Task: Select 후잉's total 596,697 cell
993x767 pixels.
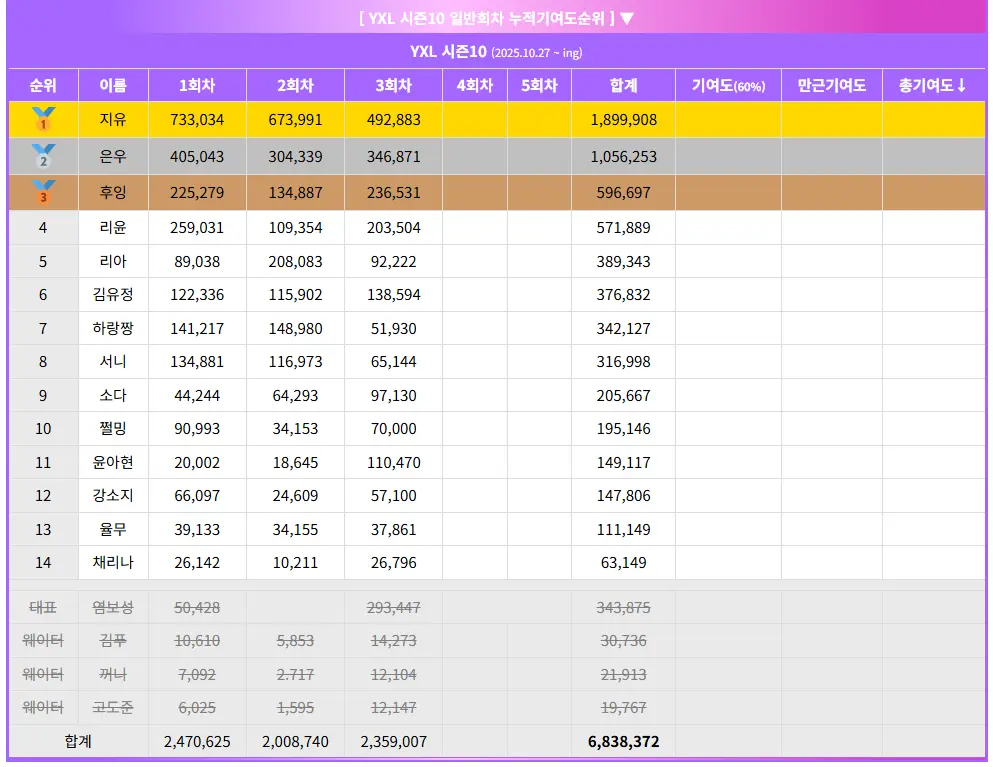Action: pos(623,192)
